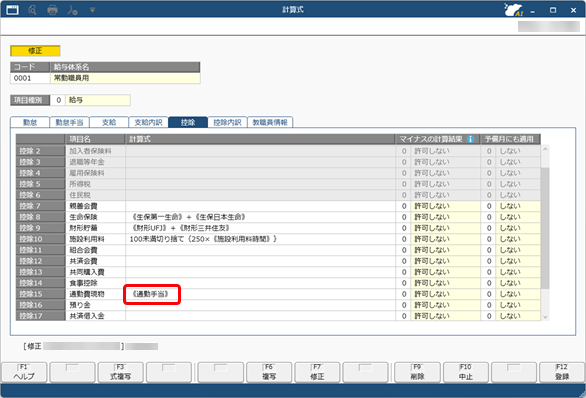This screenshot has height=398, width=586.
Task: Click the F6 複写 button
Action: pyautogui.click(x=269, y=372)
